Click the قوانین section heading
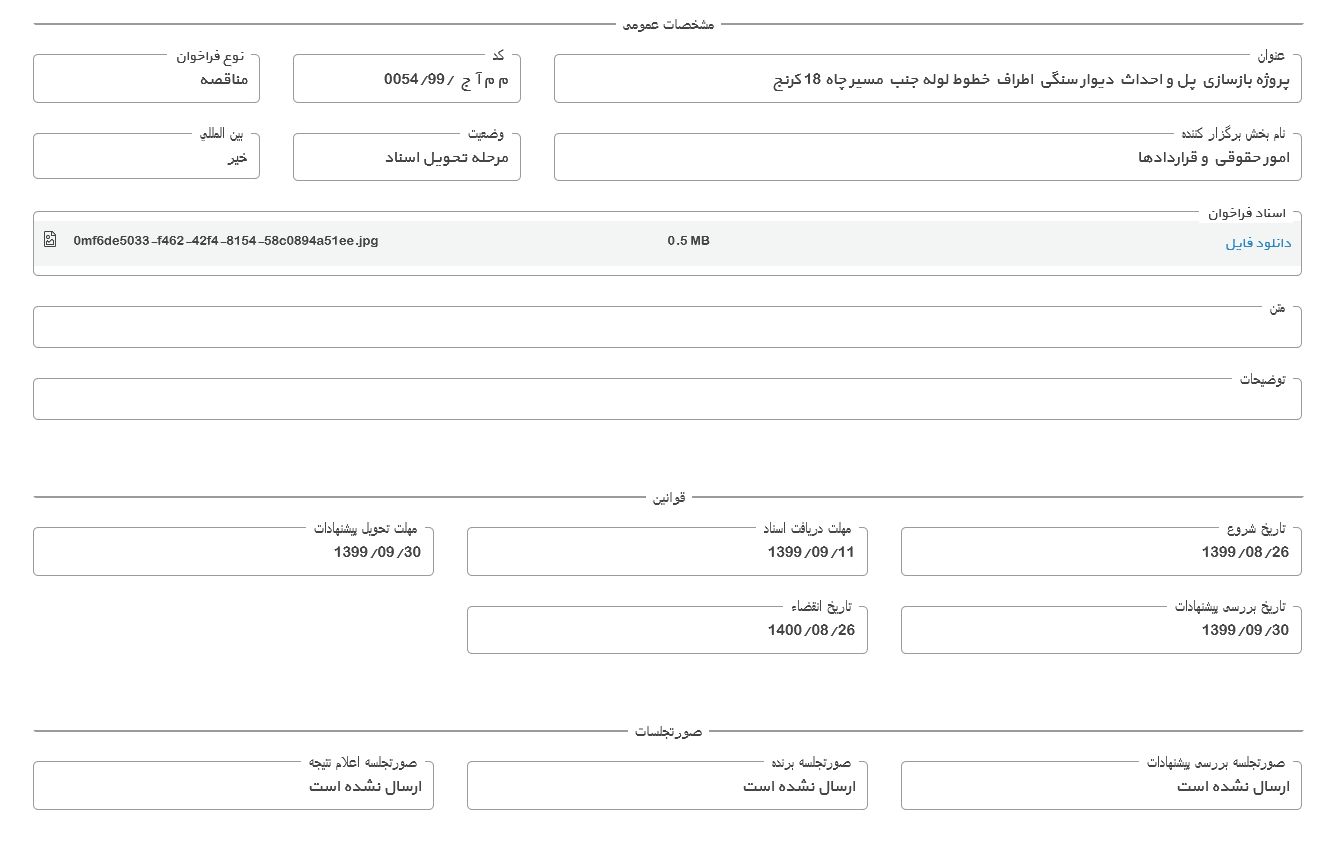 tap(668, 497)
